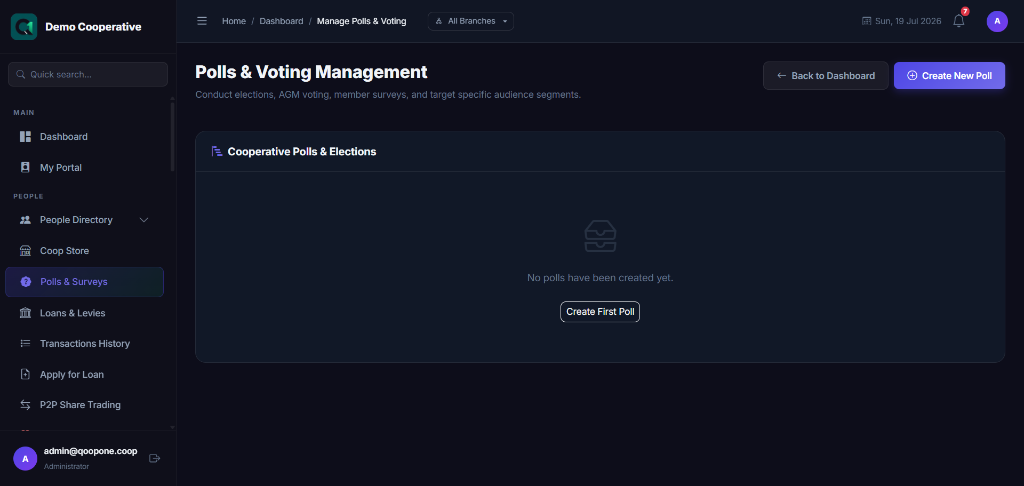Expand the People Directory chevron

point(144,220)
